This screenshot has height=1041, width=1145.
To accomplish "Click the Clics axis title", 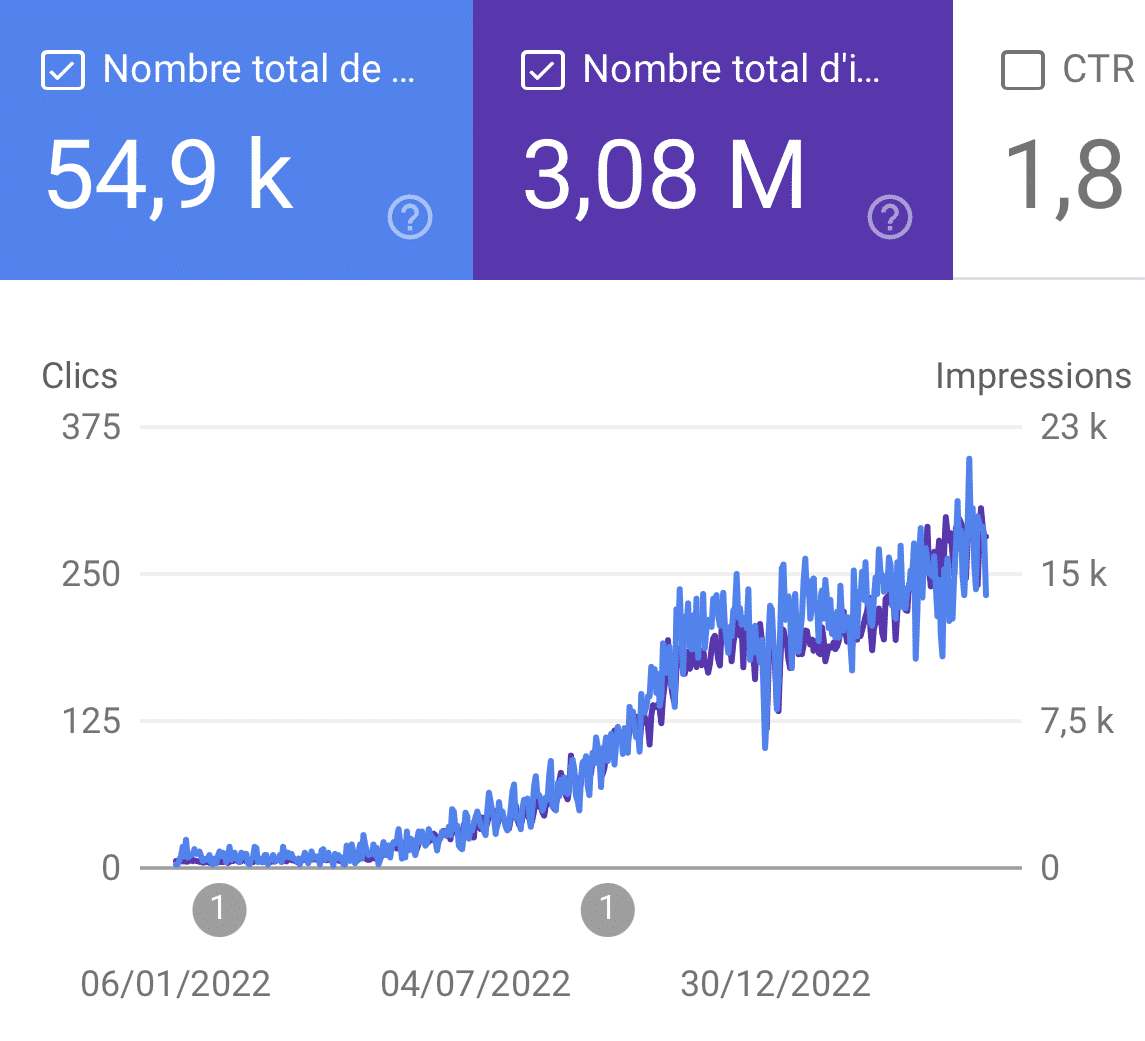I will pos(80,376).
